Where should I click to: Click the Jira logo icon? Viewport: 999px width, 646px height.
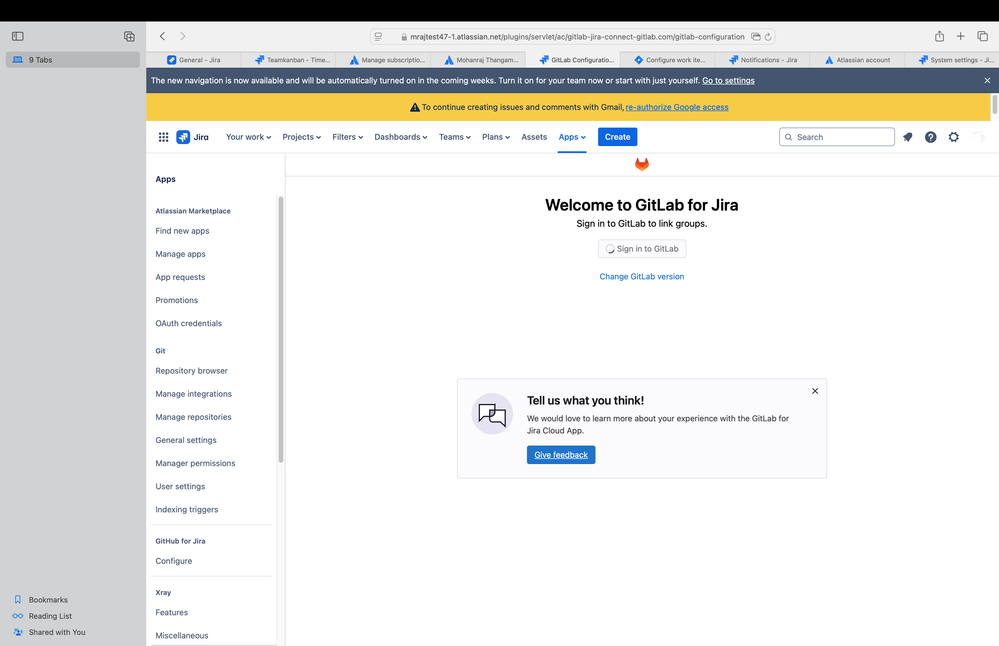click(x=182, y=137)
